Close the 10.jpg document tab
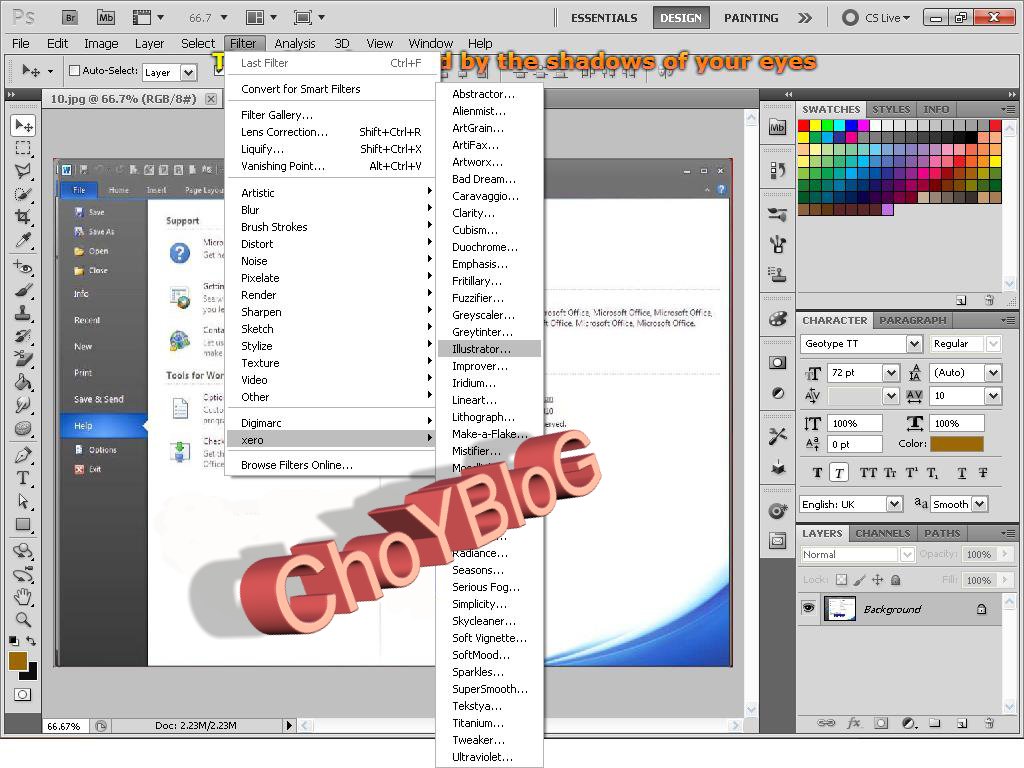Image resolution: width=1024 pixels, height=768 pixels. point(211,99)
